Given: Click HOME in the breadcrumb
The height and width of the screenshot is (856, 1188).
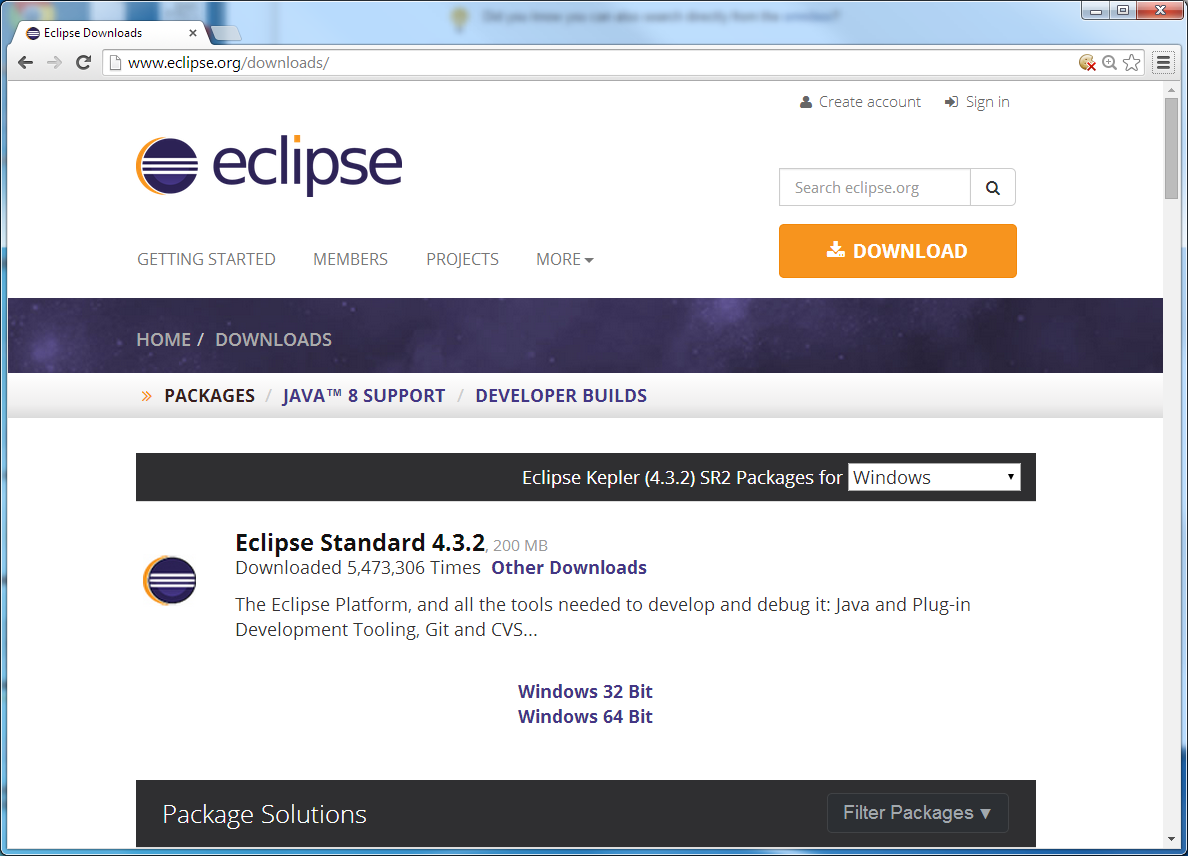Looking at the screenshot, I should pyautogui.click(x=164, y=339).
